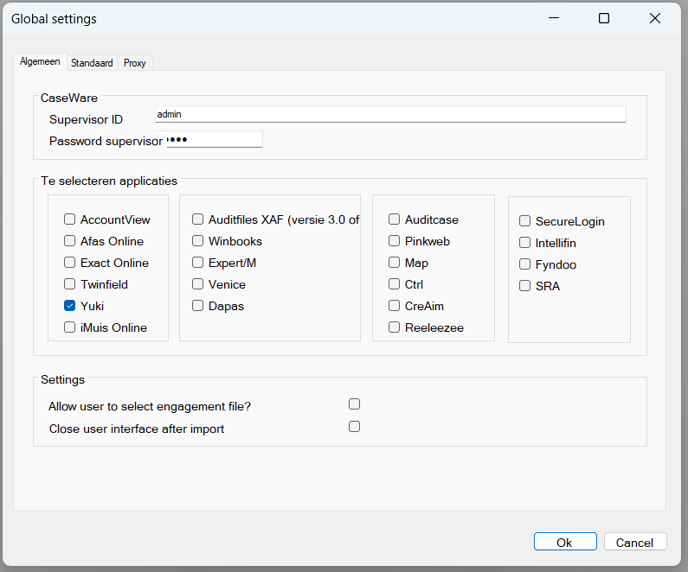Check the Expert/M checkbox
688x572 pixels.
(198, 262)
